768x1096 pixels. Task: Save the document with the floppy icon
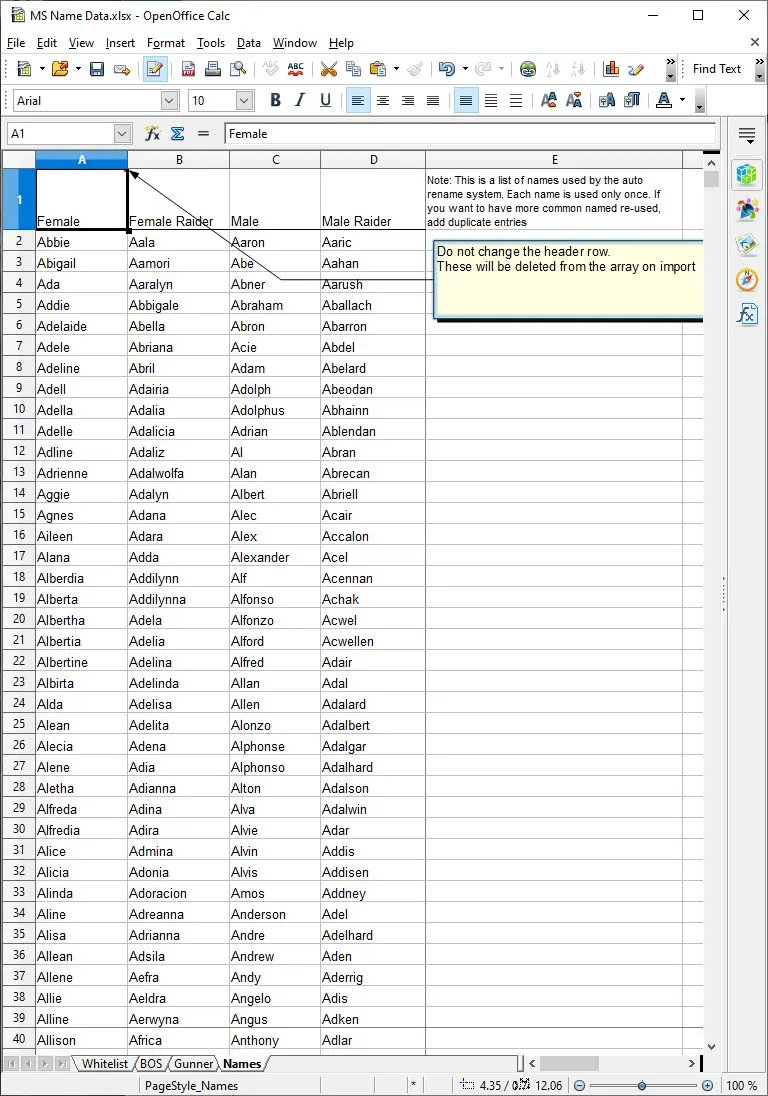(x=97, y=68)
